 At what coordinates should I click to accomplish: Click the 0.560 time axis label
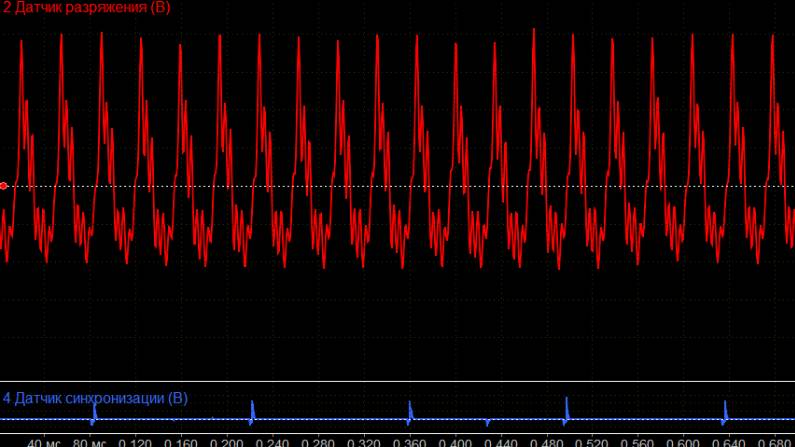point(637,442)
